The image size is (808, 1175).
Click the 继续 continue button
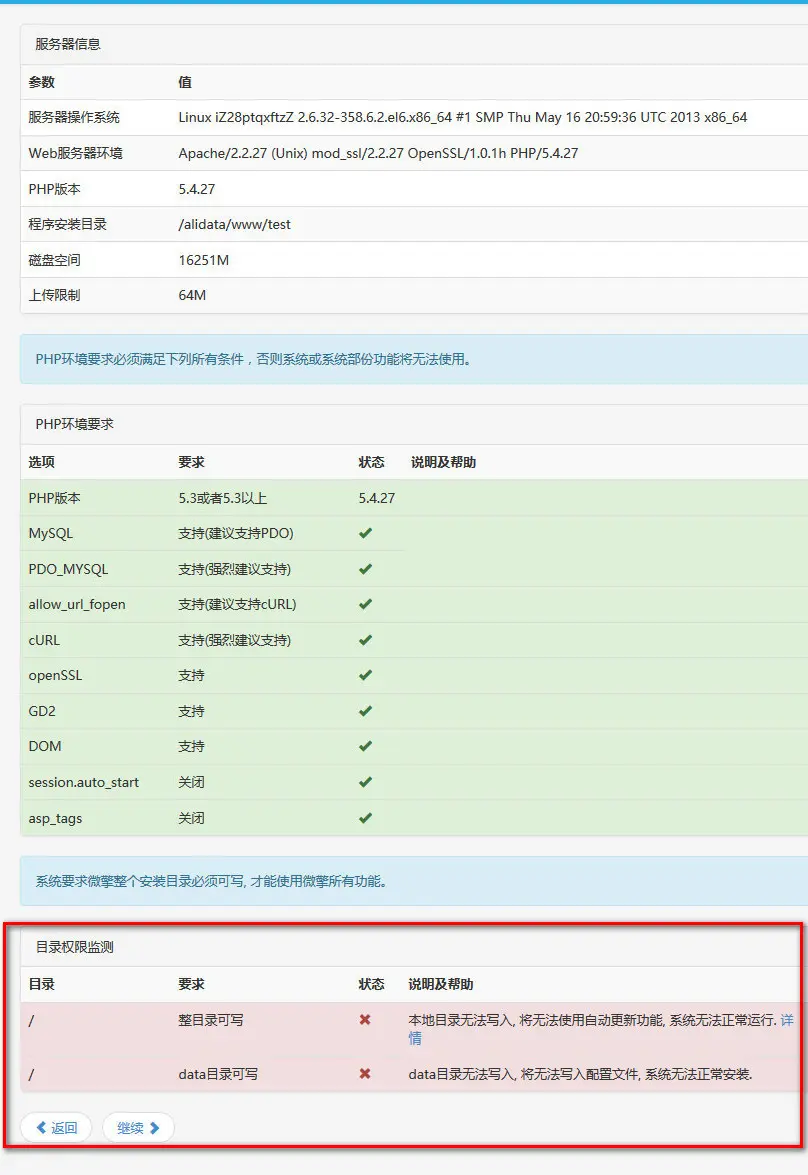pos(138,1128)
